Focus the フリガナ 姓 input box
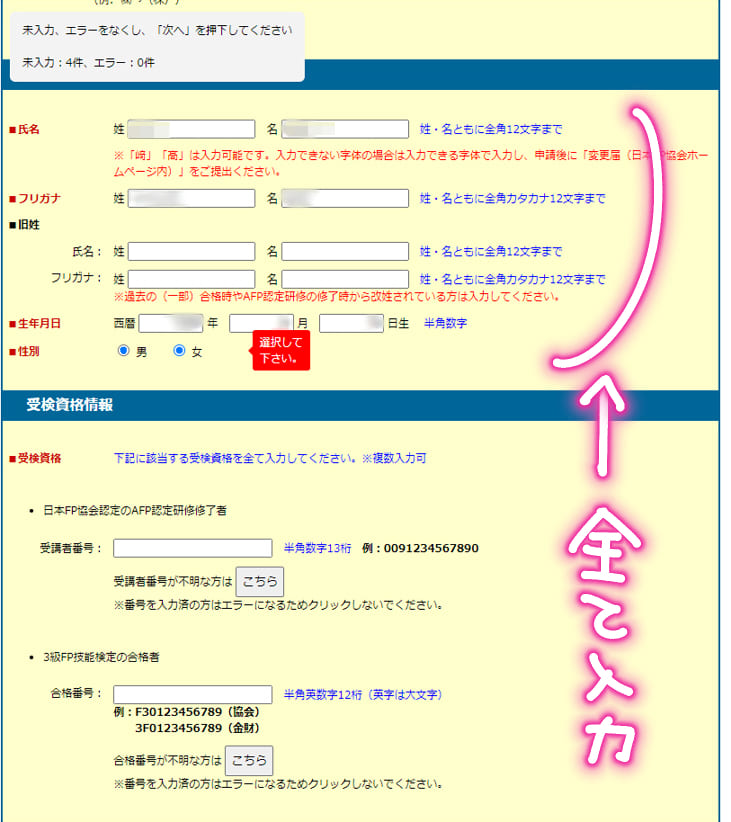731x822 pixels. 191,198
